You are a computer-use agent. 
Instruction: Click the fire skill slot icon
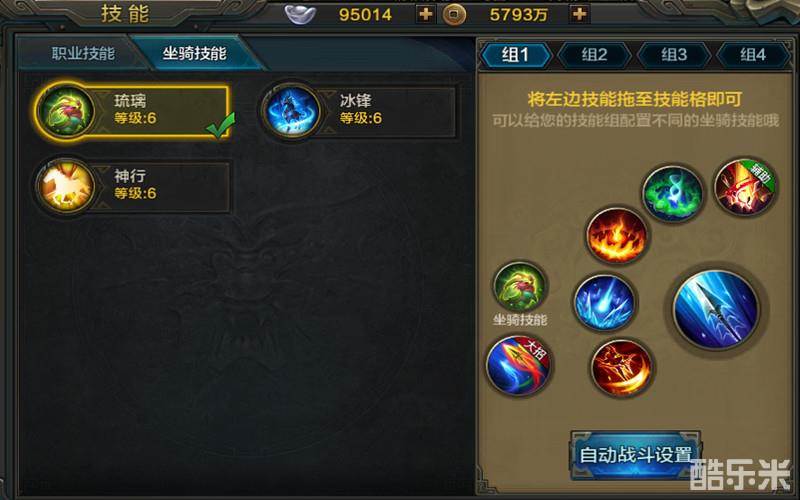tap(617, 235)
